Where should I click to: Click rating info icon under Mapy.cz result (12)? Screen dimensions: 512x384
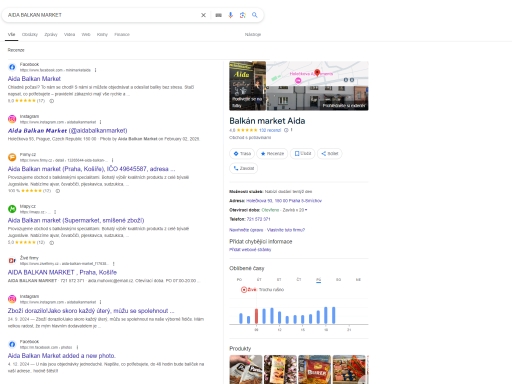[x=52, y=243]
